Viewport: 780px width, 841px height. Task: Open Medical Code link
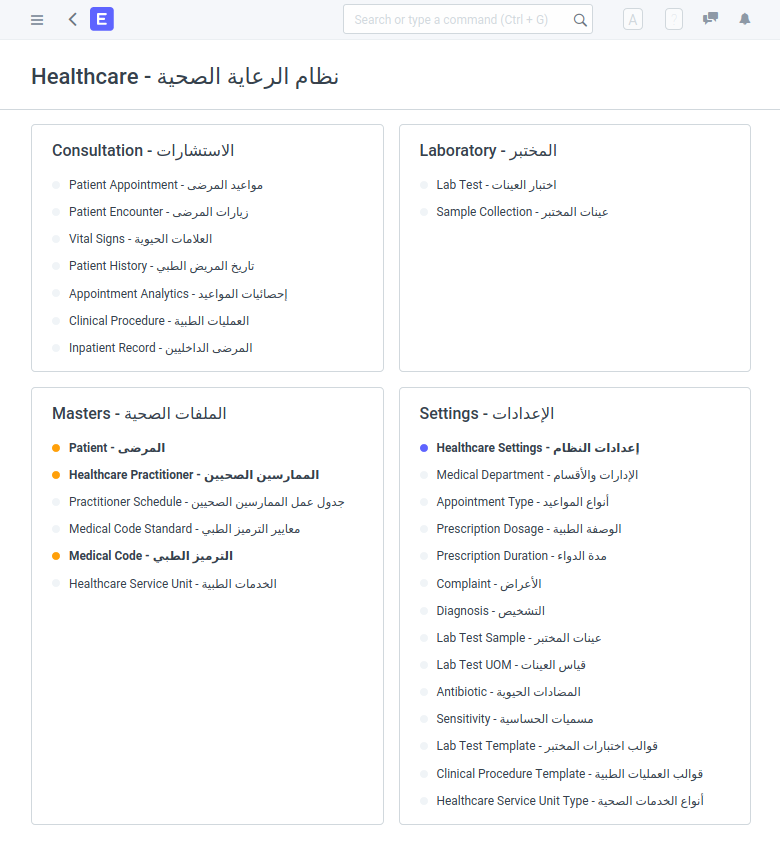[x=151, y=556]
